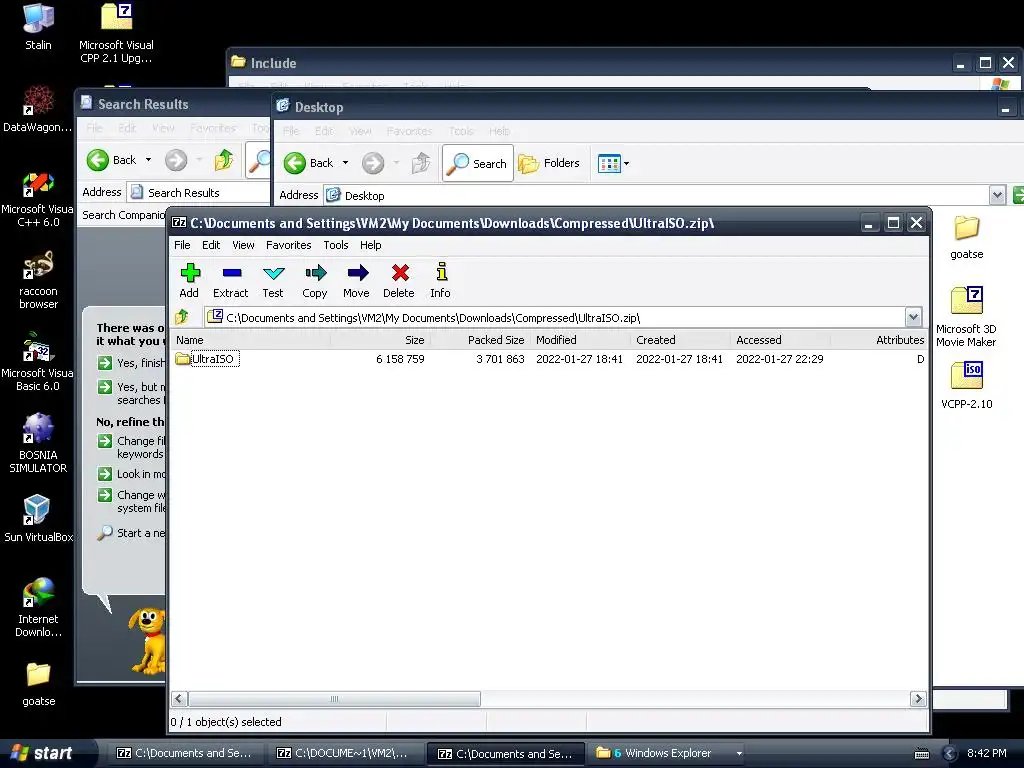Click the 7-Zip address path field
This screenshot has width=1024, height=768.
pyautogui.click(x=555, y=317)
